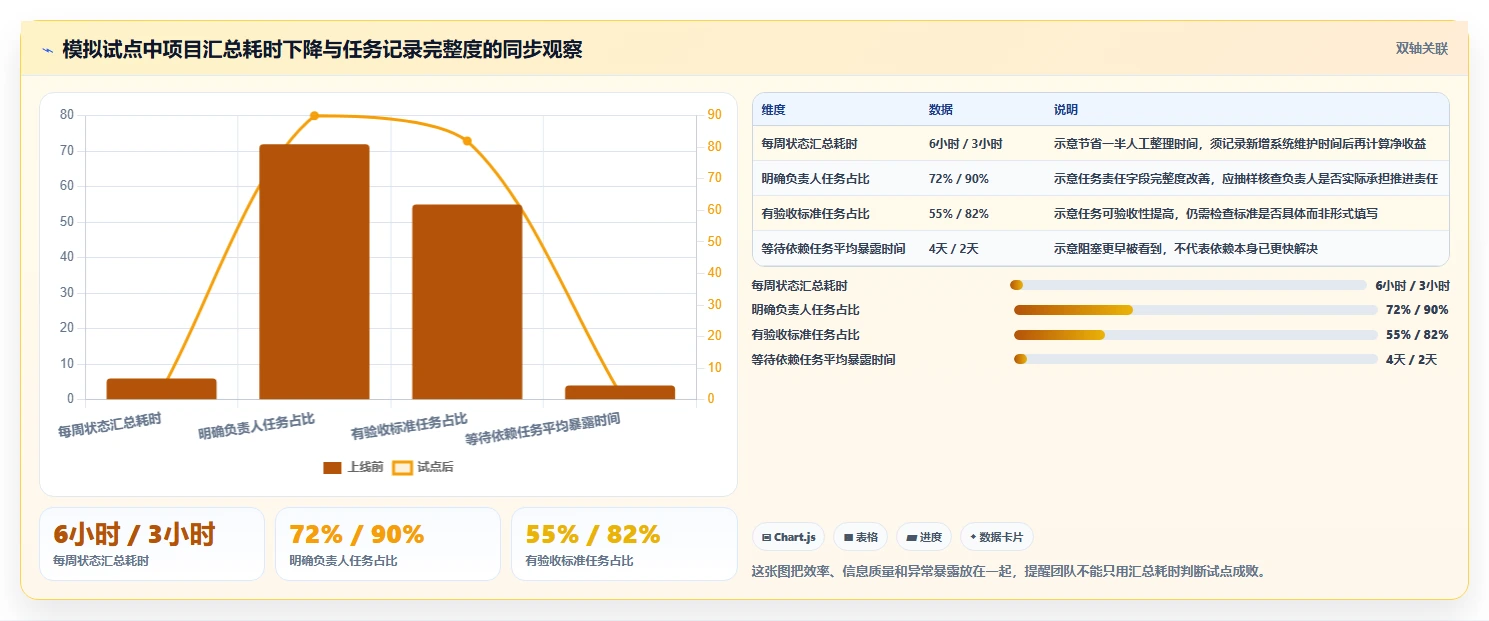This screenshot has width=1489, height=621.
Task: Click the line point at value 82
Action: (x=467, y=141)
